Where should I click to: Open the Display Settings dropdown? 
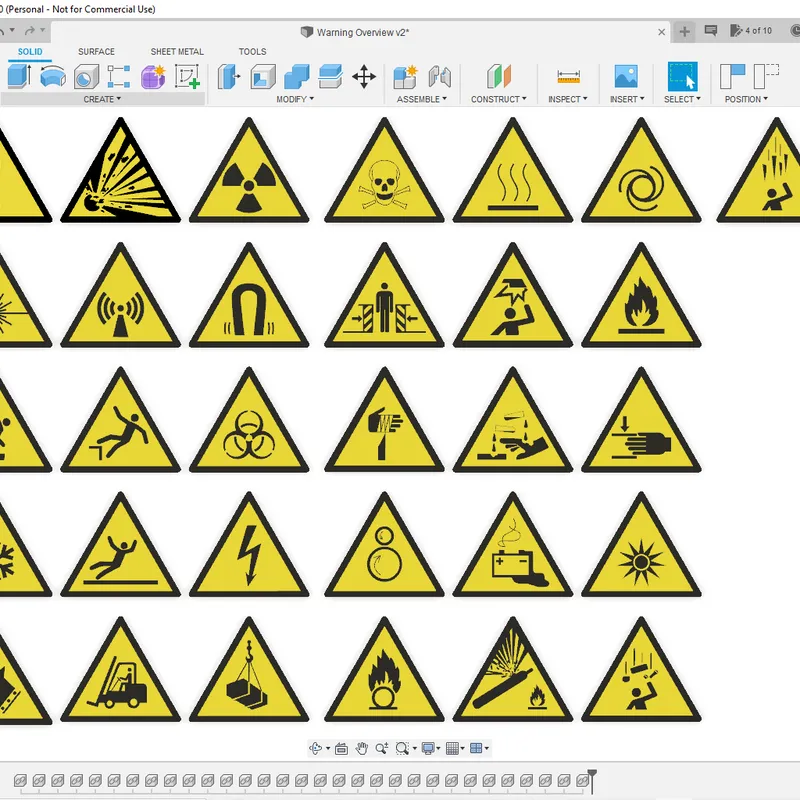point(430,748)
